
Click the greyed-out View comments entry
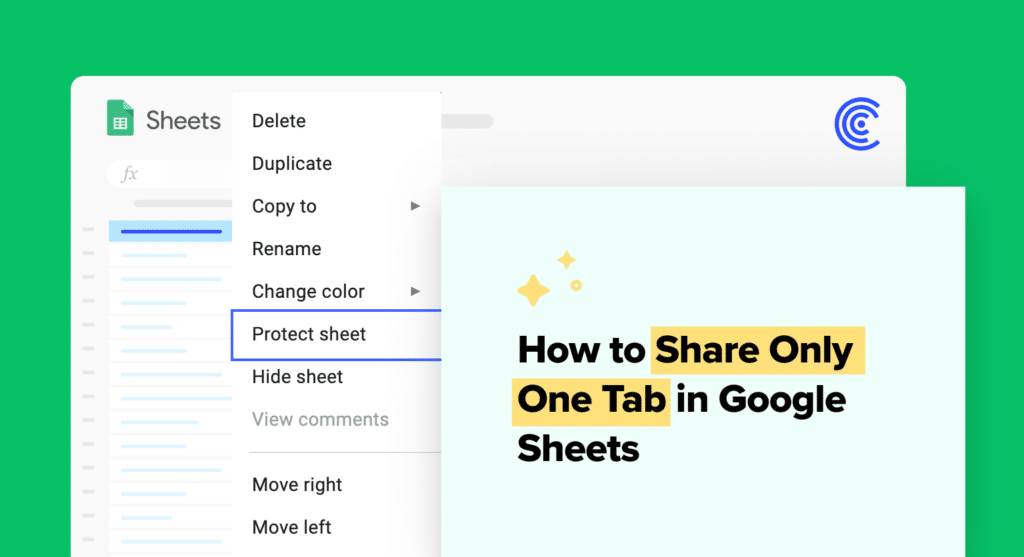320,419
